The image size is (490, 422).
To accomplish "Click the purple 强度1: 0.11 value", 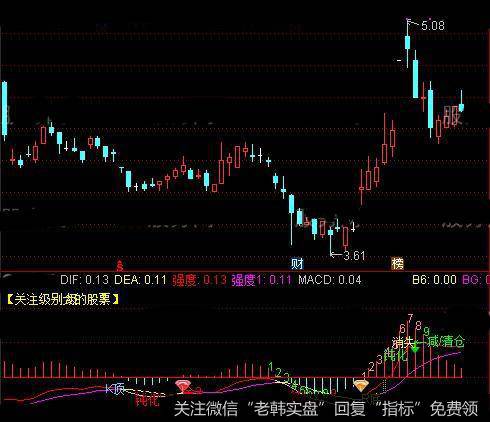I will pyautogui.click(x=261, y=280).
